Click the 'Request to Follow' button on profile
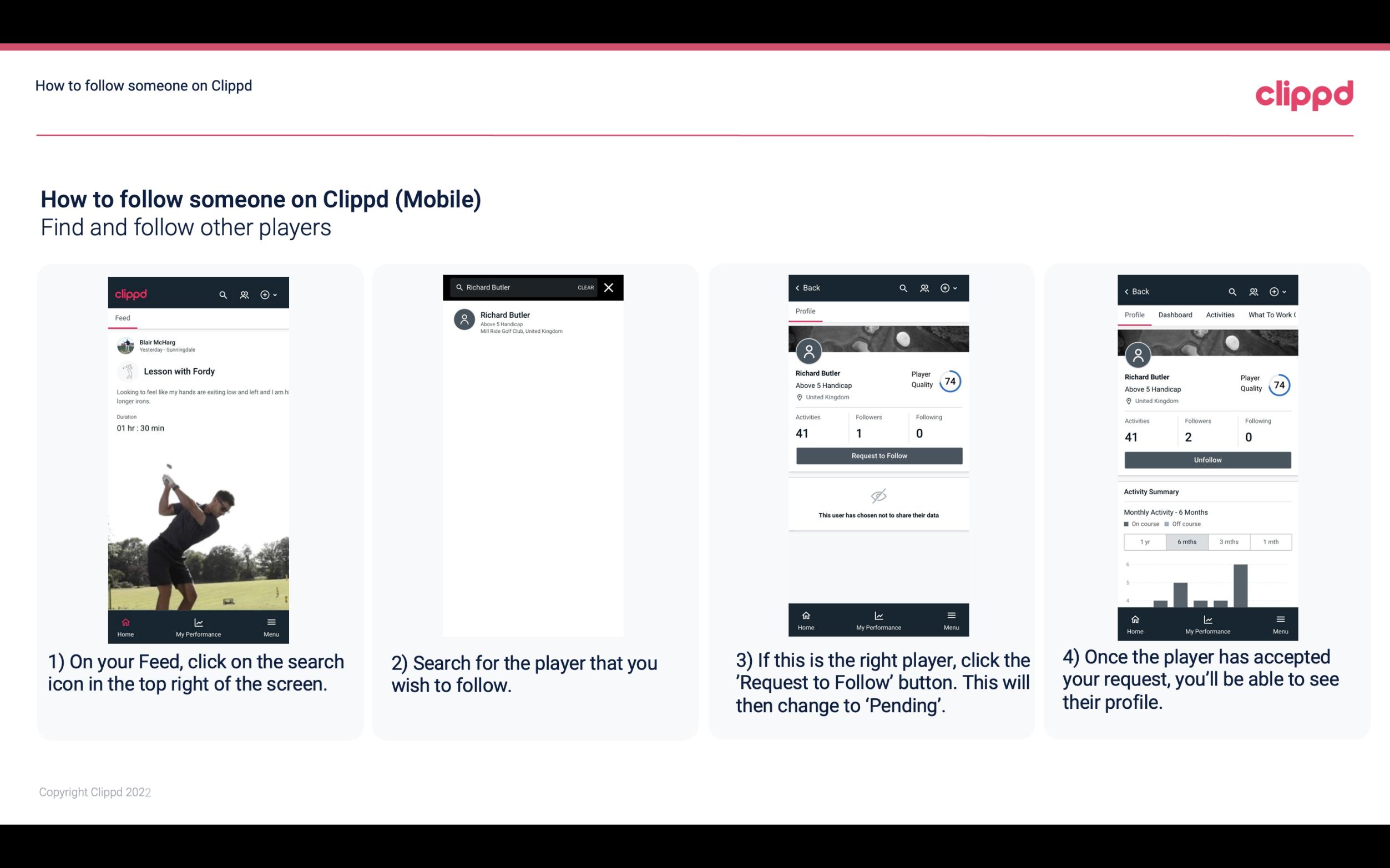This screenshot has height=868, width=1390. click(x=879, y=455)
